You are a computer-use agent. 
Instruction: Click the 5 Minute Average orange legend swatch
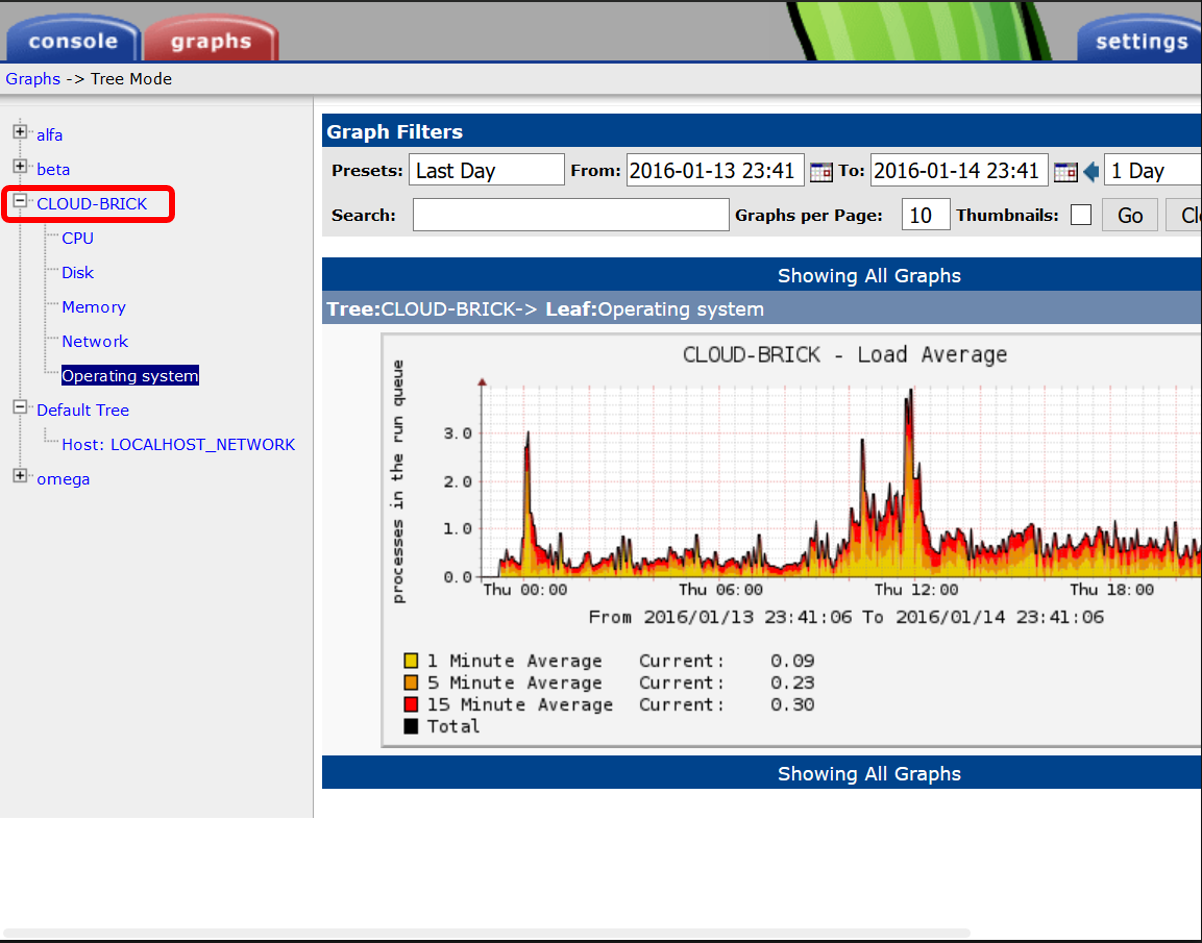(x=411, y=683)
